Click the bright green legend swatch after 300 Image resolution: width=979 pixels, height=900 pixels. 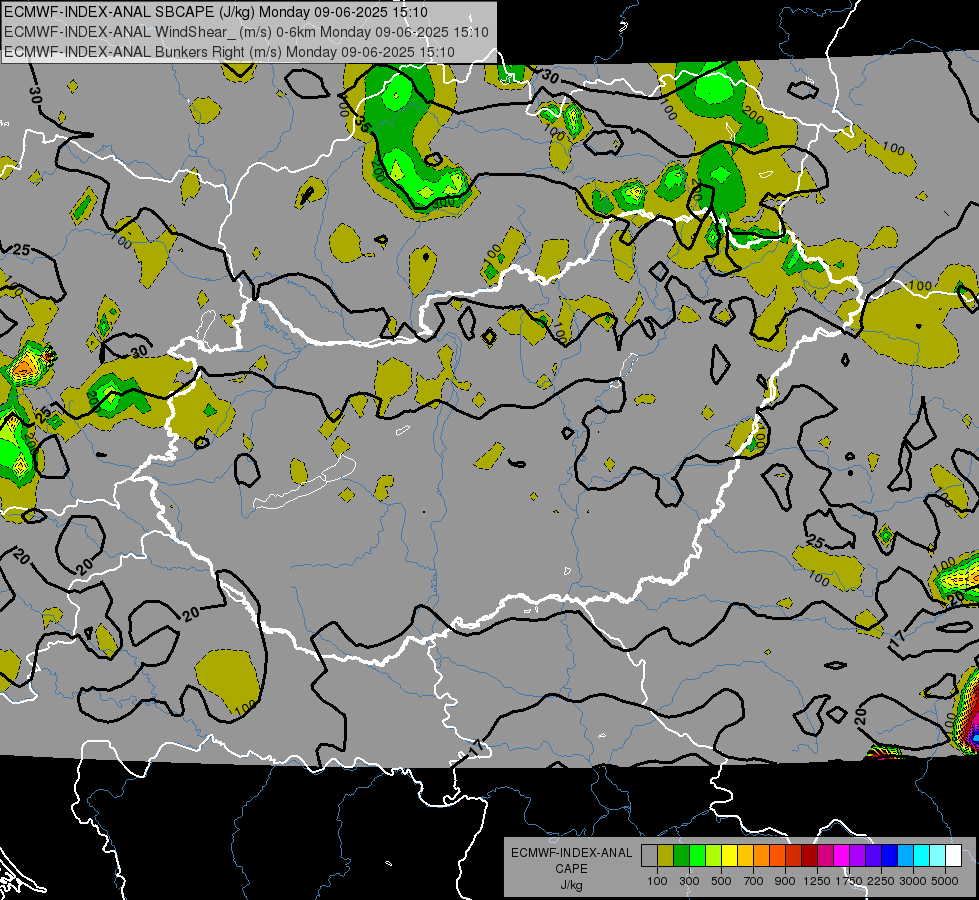coord(697,855)
